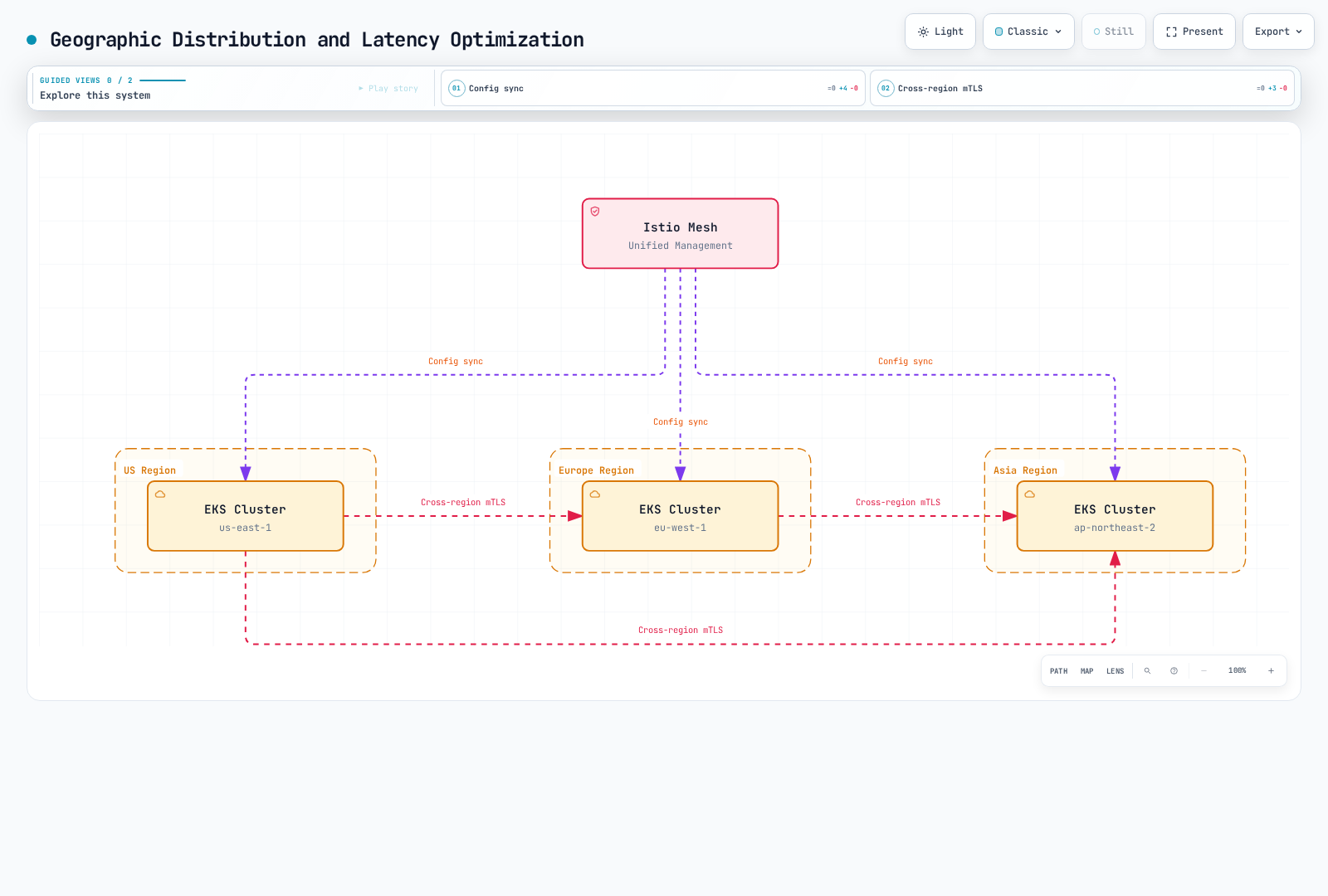This screenshot has width=1328, height=896.
Task: Click the Export chevron arrow
Action: (x=1299, y=32)
